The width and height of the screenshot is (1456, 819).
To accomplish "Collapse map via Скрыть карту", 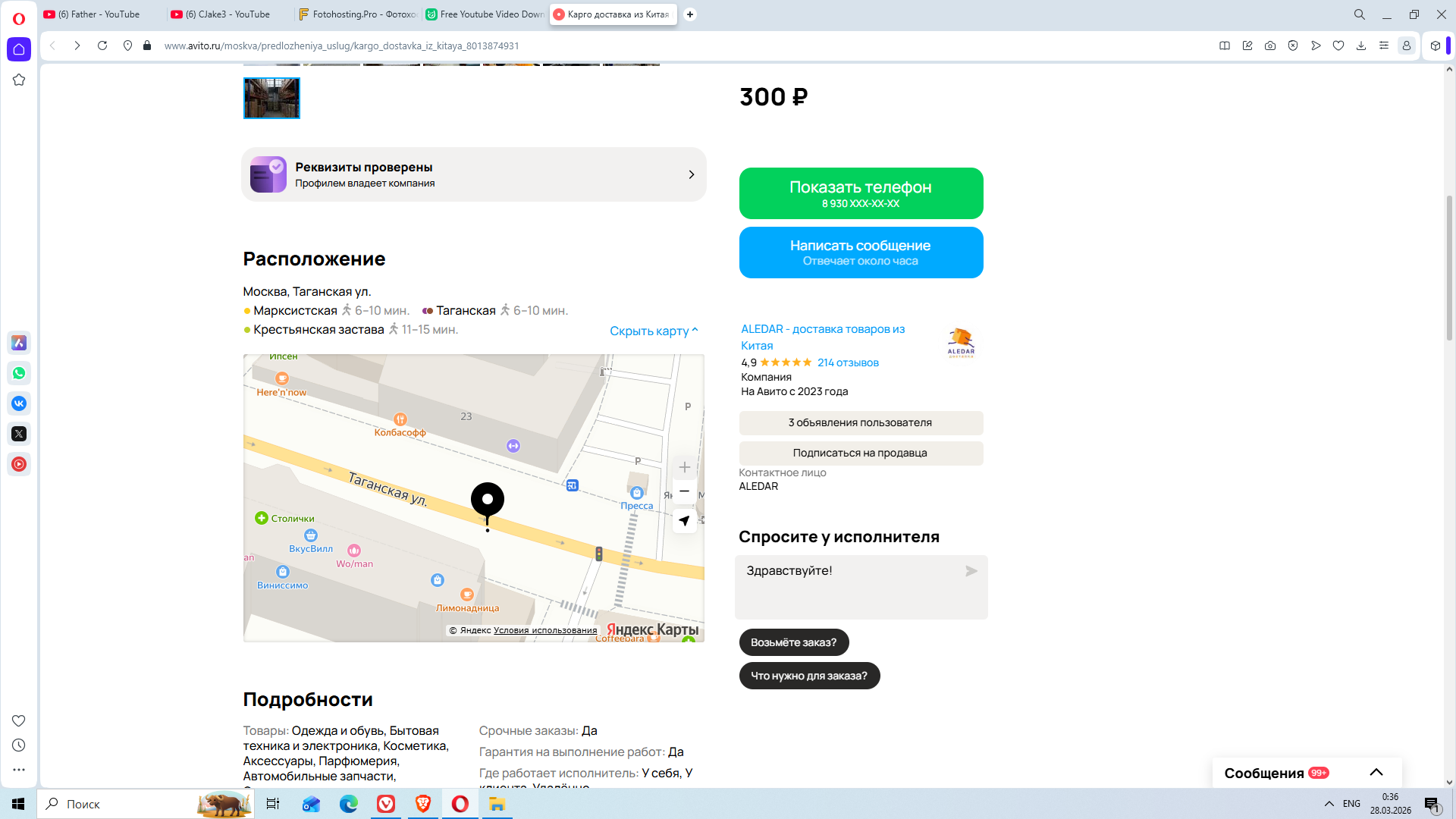I will 653,331.
